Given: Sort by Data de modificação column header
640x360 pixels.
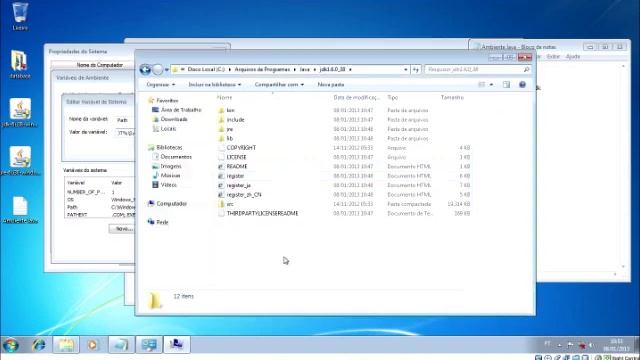Looking at the screenshot, I should click(x=356, y=98).
